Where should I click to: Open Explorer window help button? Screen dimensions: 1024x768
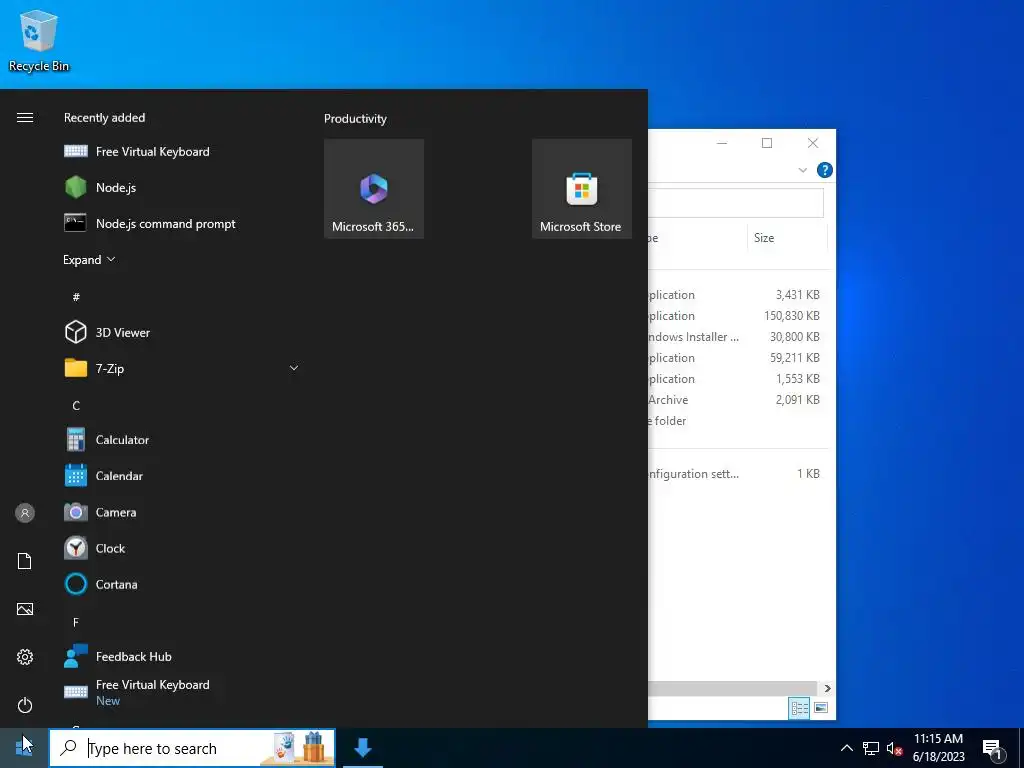(825, 170)
